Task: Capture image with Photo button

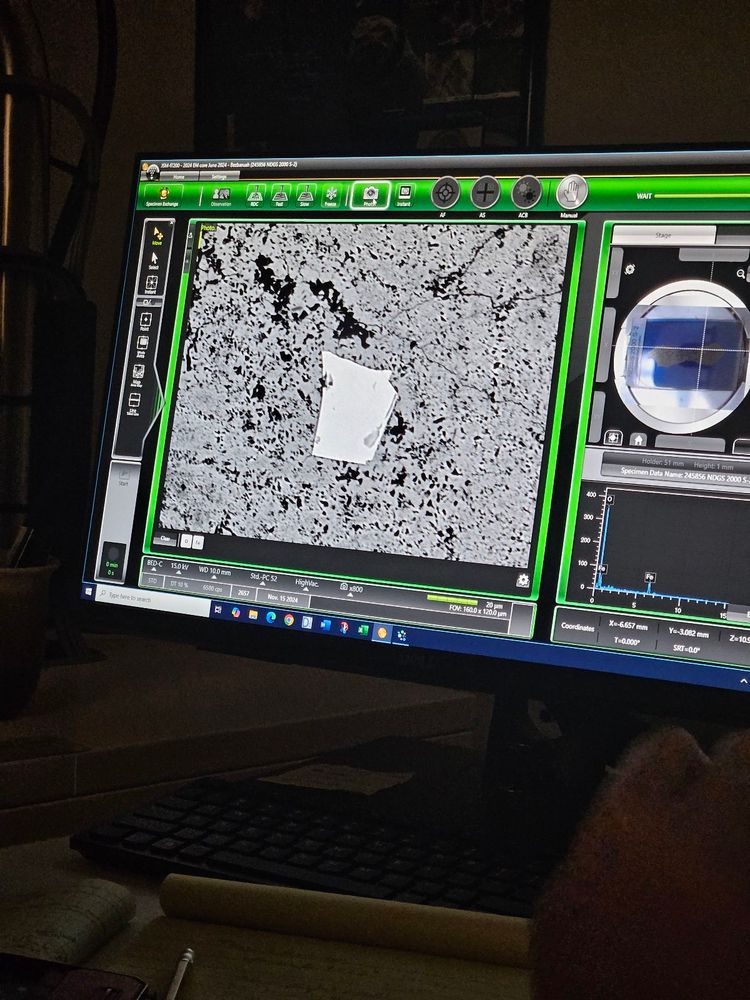Action: pyautogui.click(x=370, y=196)
